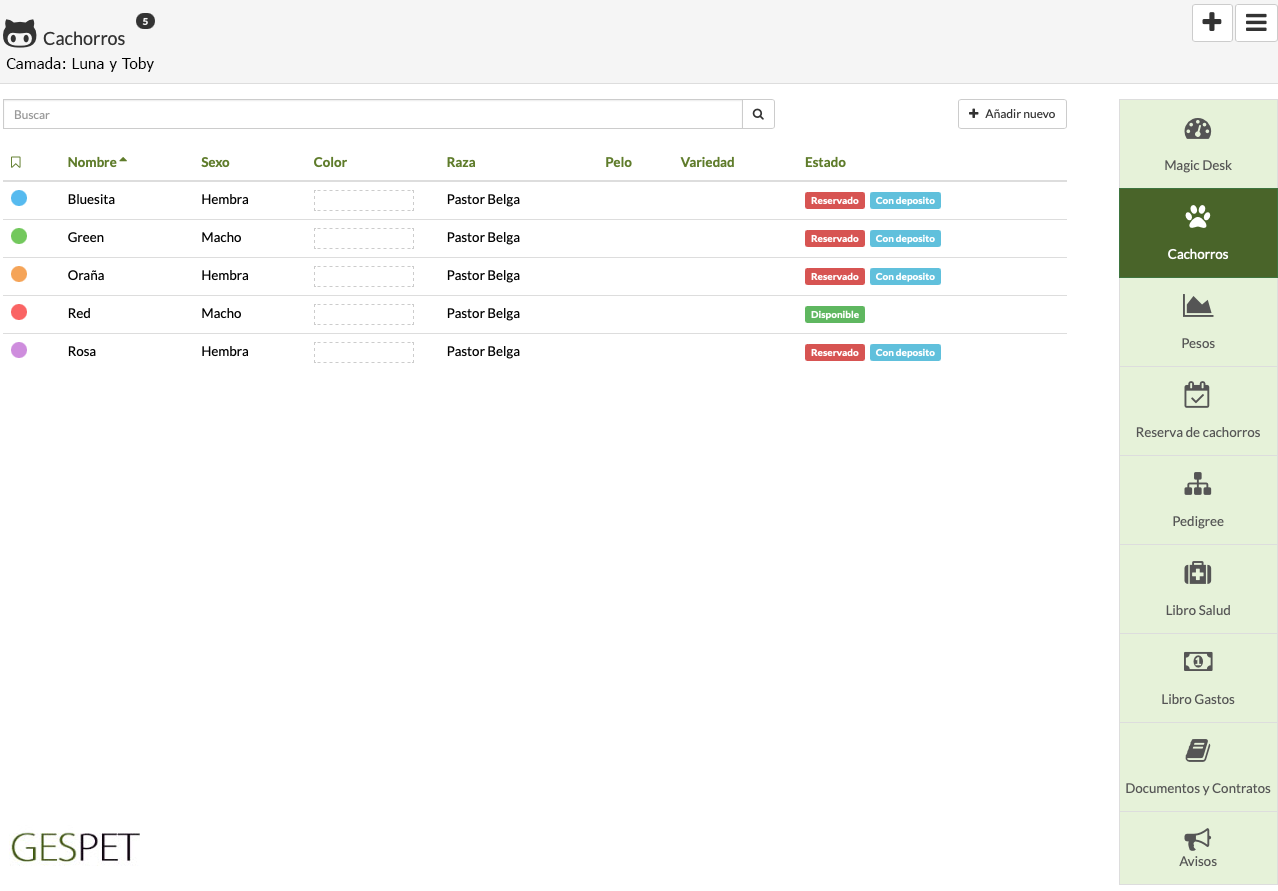
Task: Open Libro Gastos expenses book
Action: click(x=1197, y=678)
